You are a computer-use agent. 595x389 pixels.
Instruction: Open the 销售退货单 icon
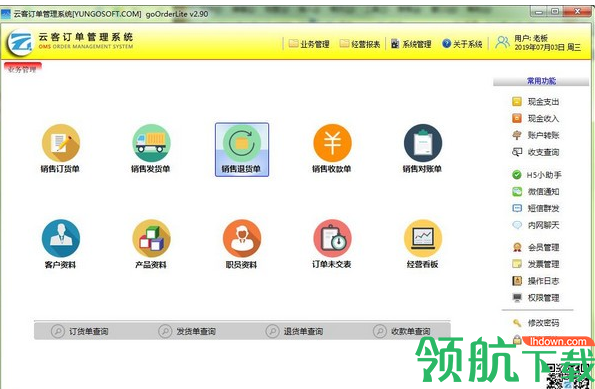(x=242, y=150)
